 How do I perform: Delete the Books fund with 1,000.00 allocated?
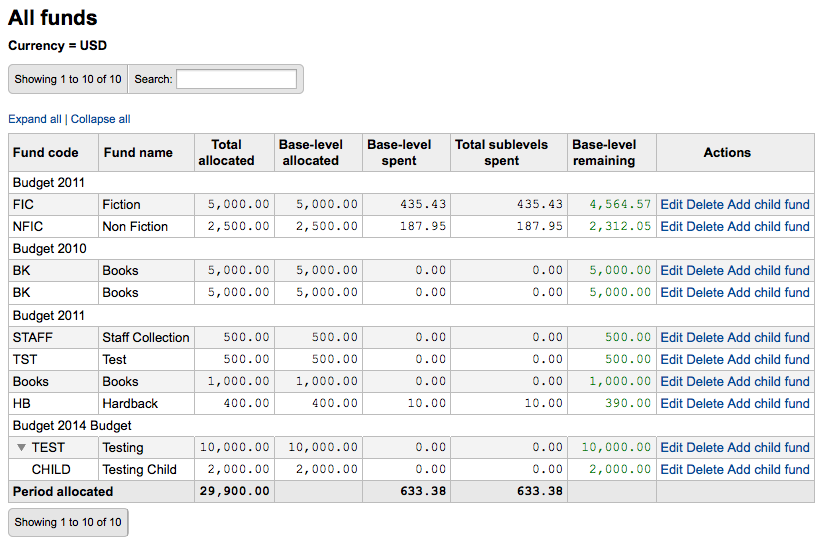tap(704, 381)
